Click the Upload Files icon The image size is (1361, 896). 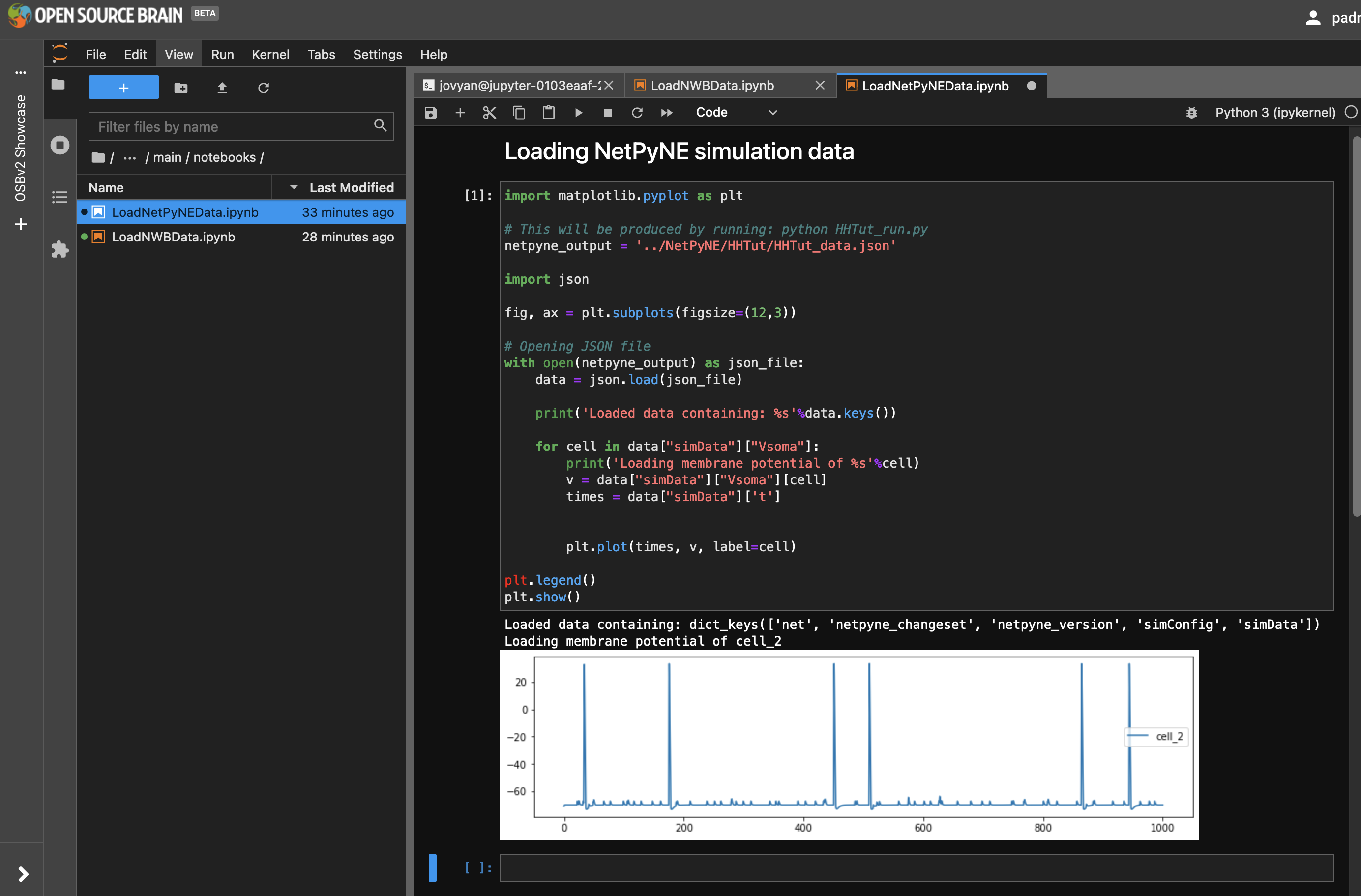click(222, 88)
